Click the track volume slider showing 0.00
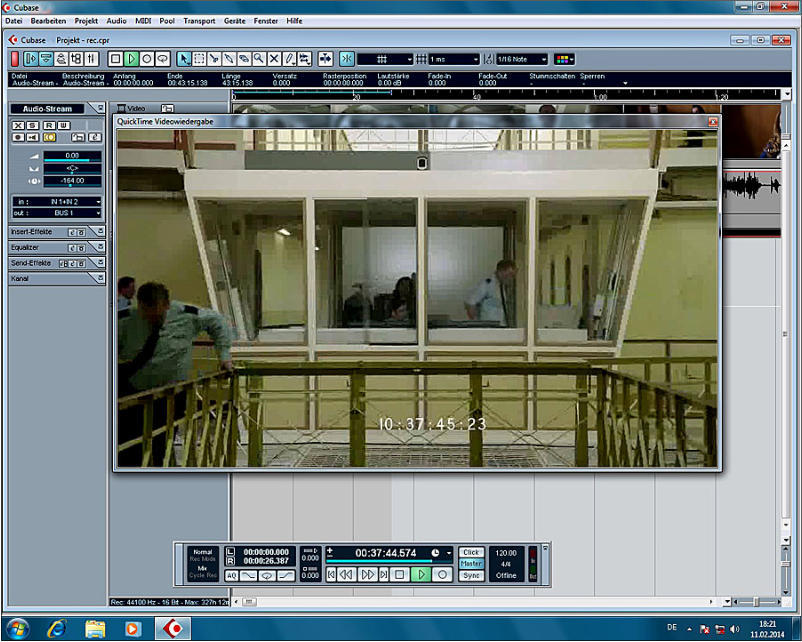 (x=72, y=156)
